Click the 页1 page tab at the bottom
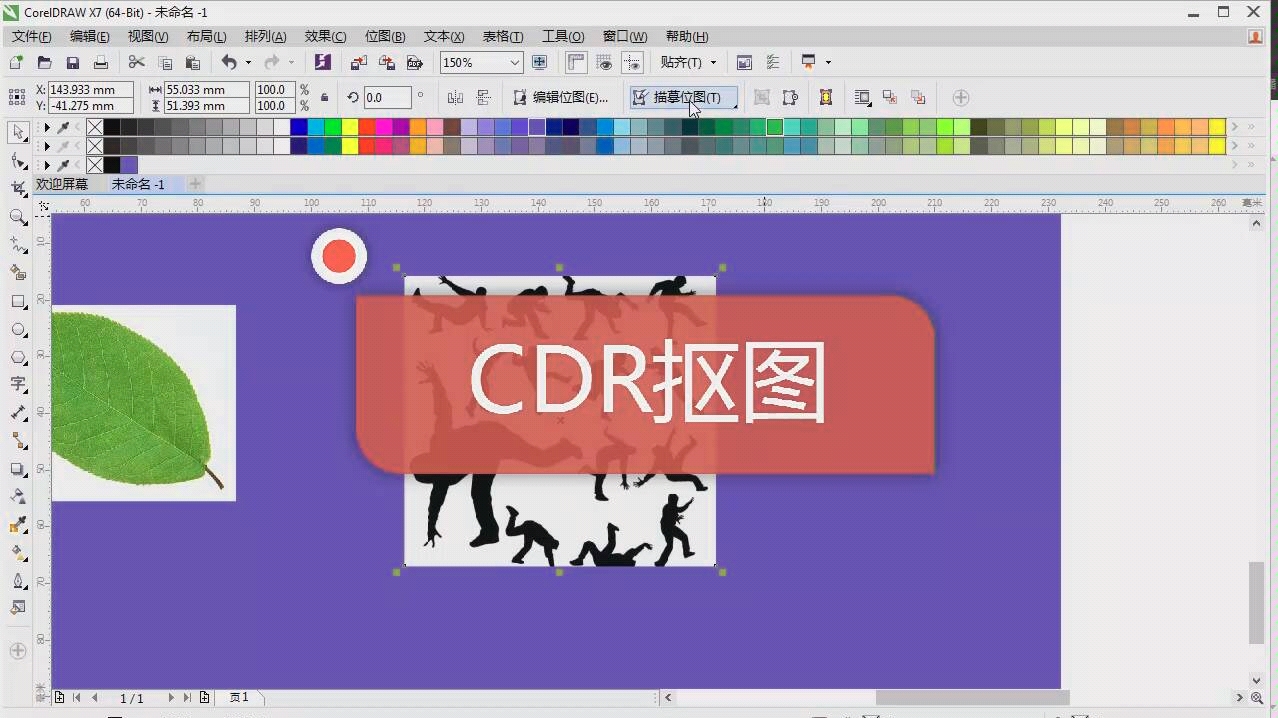The width and height of the screenshot is (1278, 718). [x=238, y=697]
